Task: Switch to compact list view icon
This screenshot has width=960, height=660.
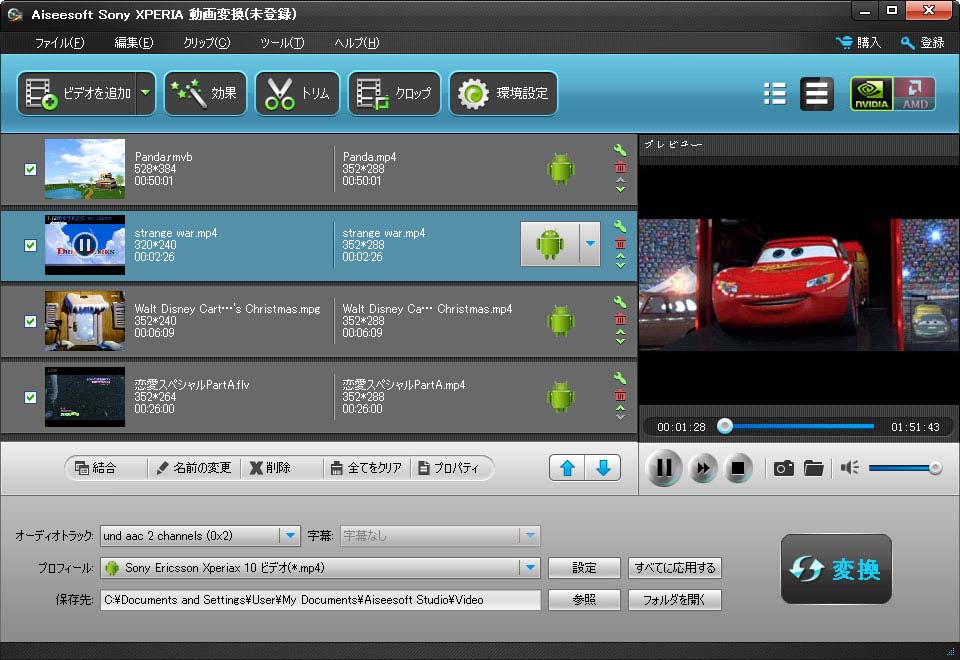Action: (x=775, y=94)
